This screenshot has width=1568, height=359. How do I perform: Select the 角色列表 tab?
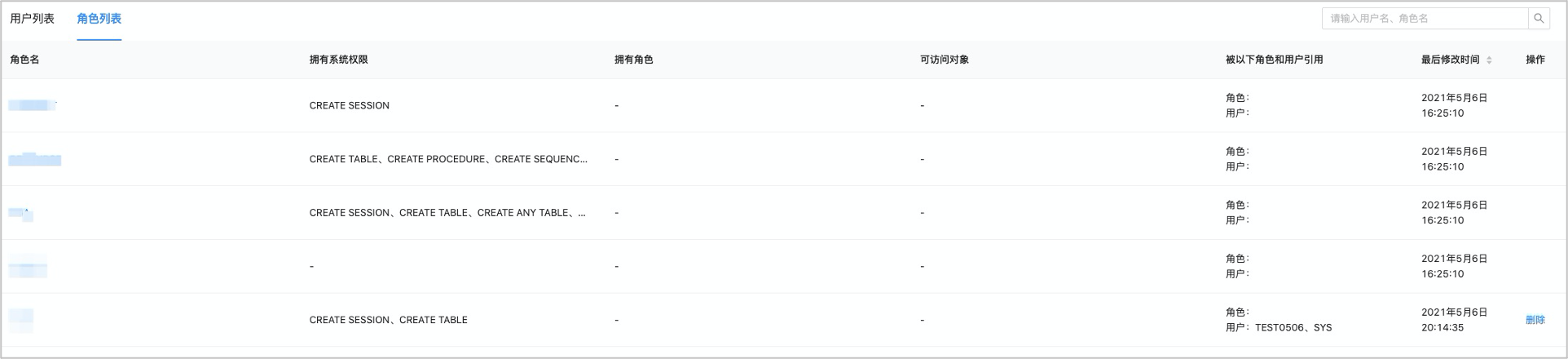point(99,18)
